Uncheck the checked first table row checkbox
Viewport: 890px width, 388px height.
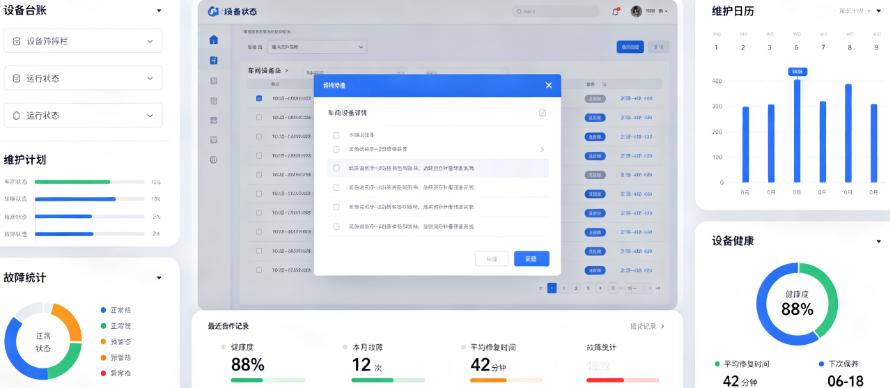click(x=259, y=98)
